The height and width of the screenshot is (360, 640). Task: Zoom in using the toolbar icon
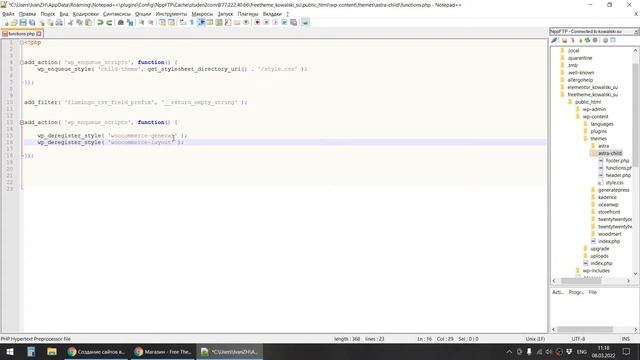tap(141, 22)
